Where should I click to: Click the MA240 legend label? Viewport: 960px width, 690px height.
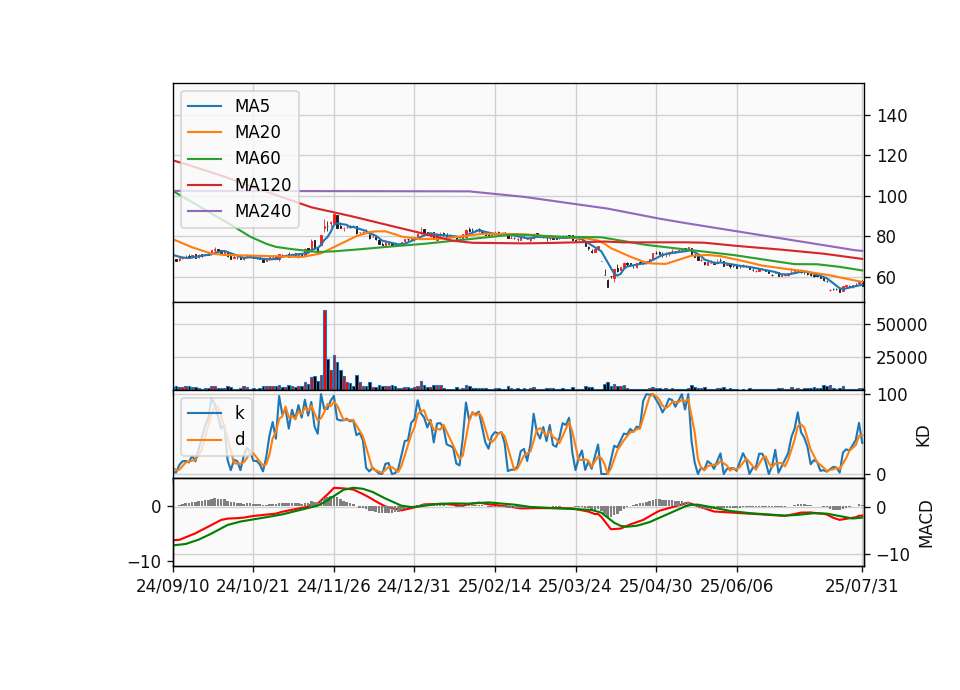(x=263, y=211)
